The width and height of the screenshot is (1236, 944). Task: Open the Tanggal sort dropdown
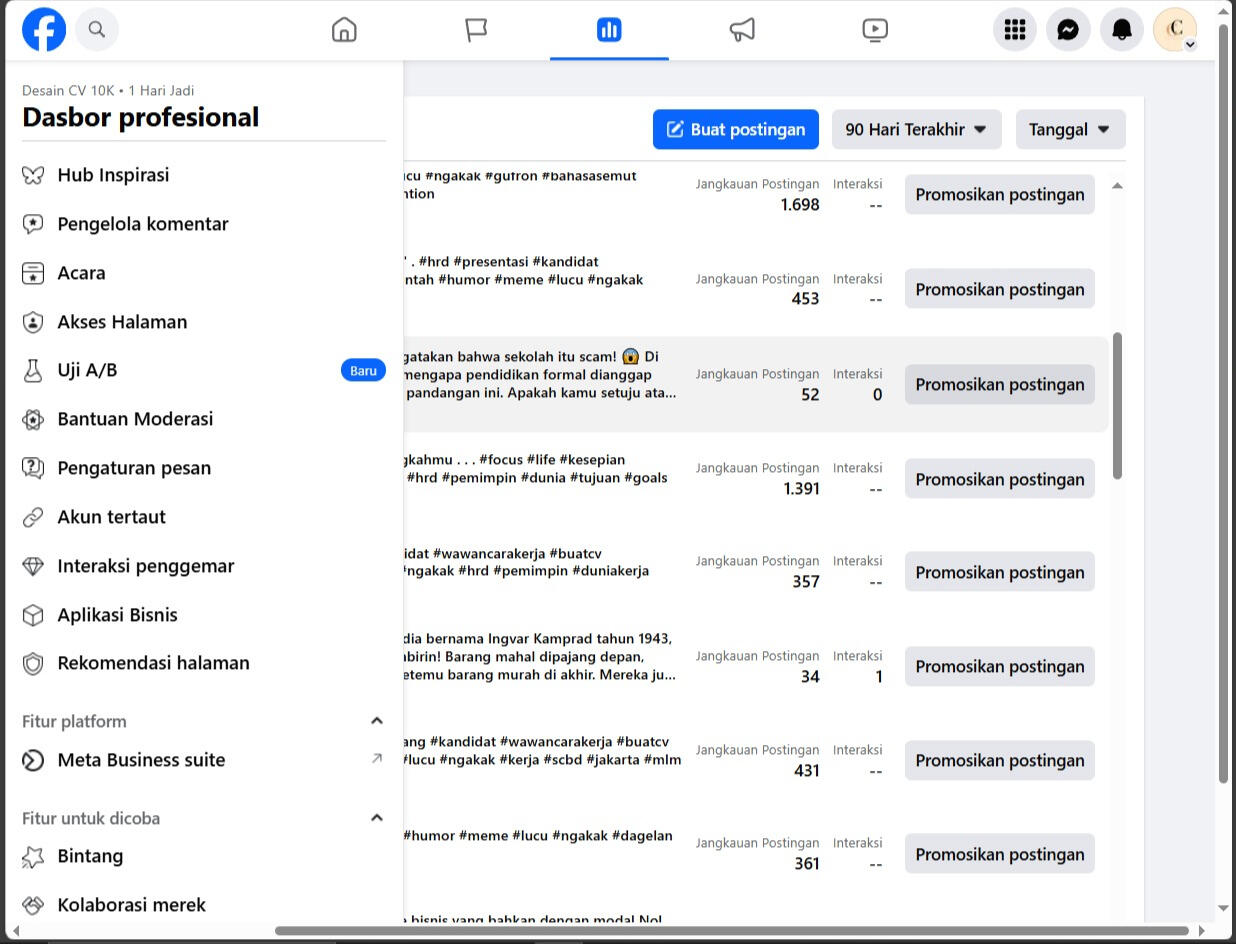pyautogui.click(x=1070, y=129)
